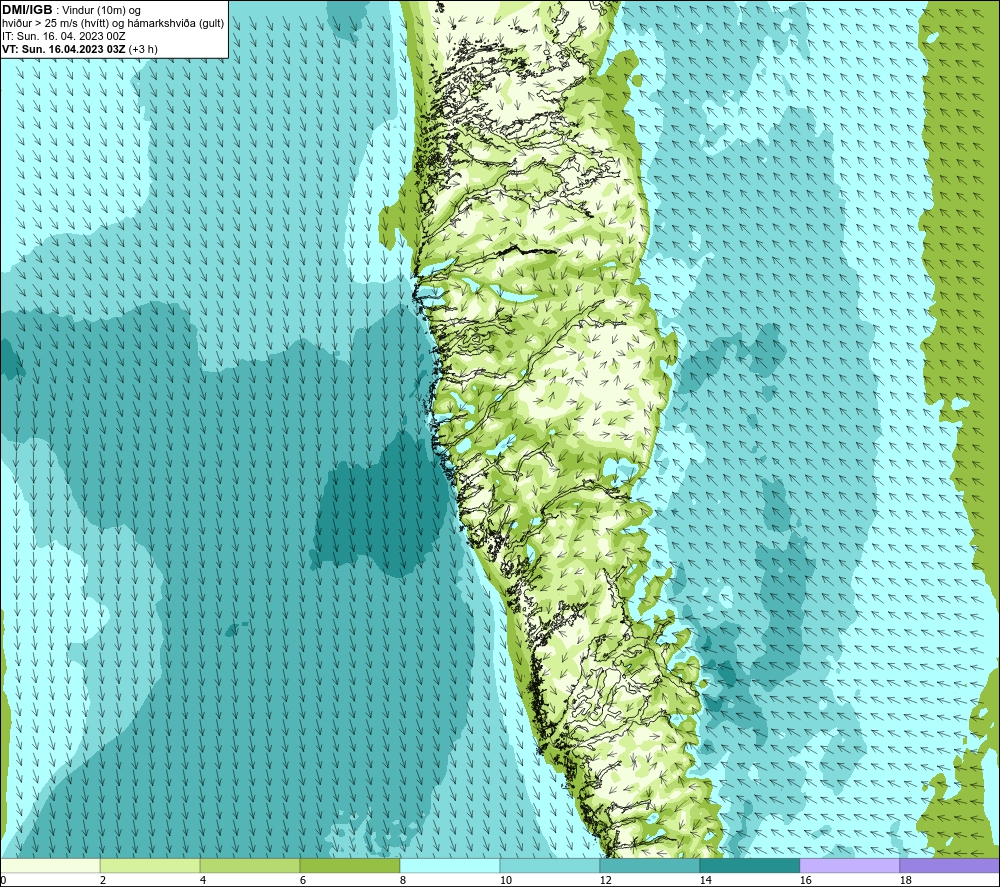
Task: Click the dark teal 14–16 m/s legend swatch
Action: click(749, 865)
